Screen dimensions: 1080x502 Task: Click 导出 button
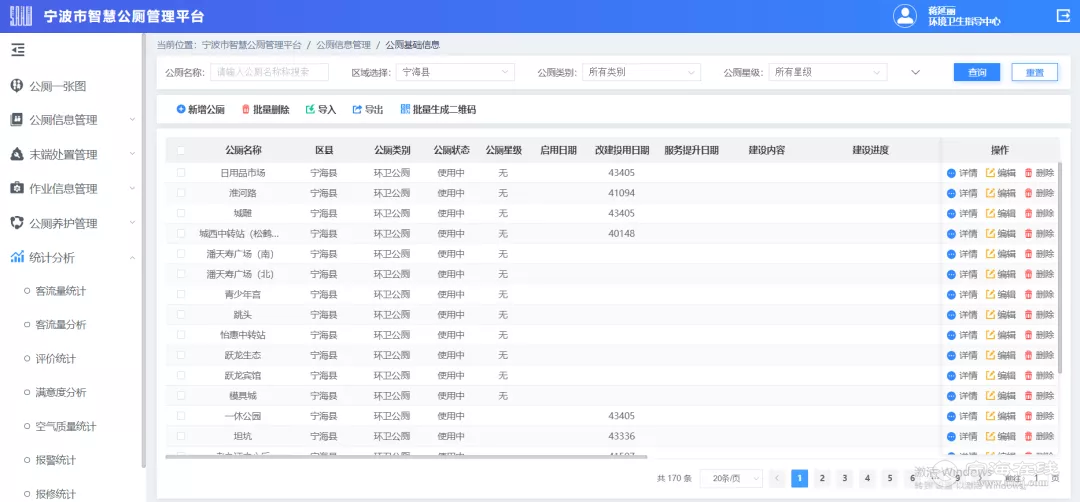point(368,109)
